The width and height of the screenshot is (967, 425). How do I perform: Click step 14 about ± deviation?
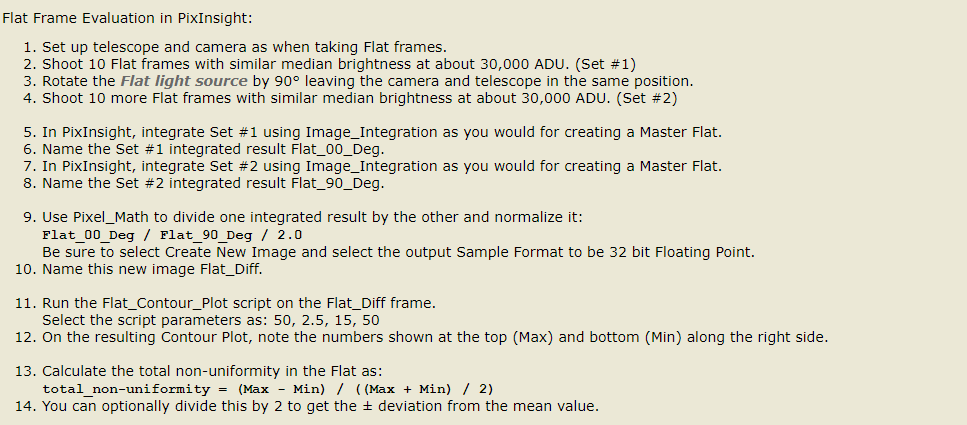click(x=320, y=406)
